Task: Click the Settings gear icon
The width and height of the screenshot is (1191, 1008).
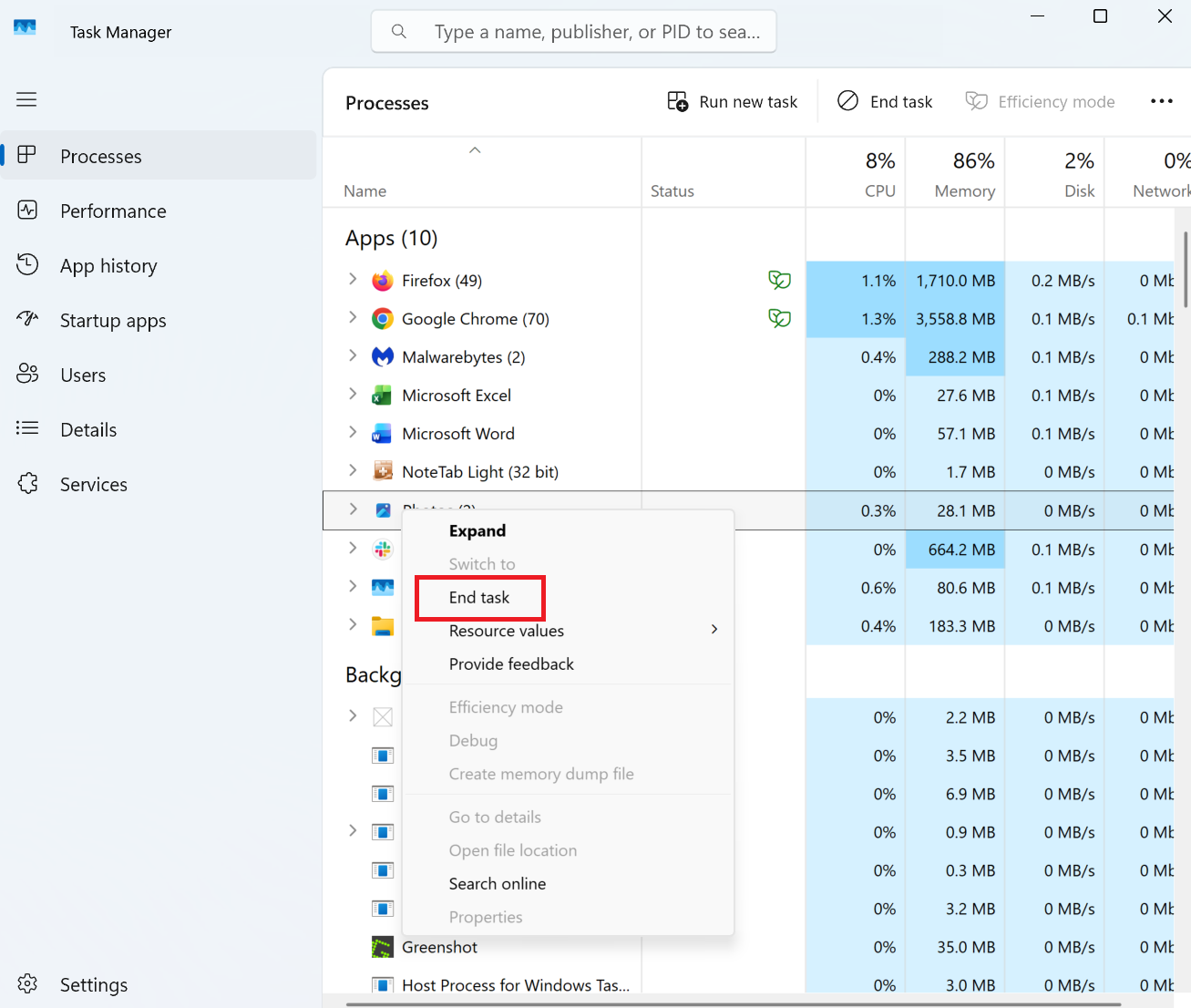Action: pyautogui.click(x=27, y=983)
